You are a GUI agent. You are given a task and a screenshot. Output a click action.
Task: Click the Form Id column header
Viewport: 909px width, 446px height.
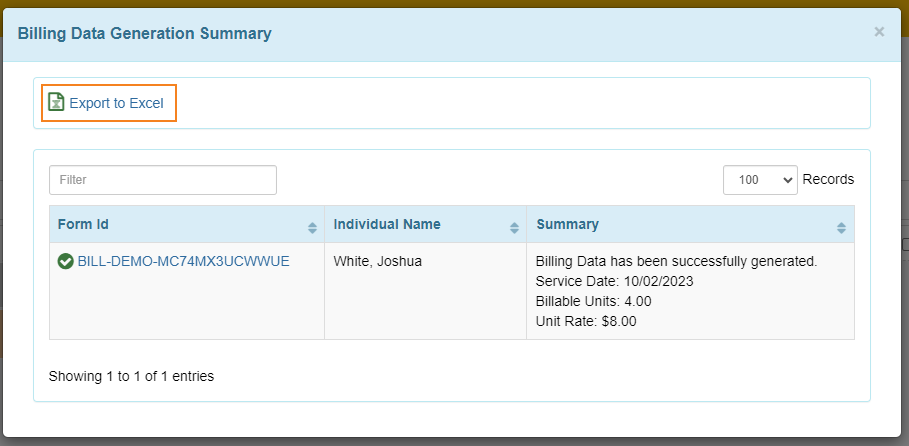(x=187, y=224)
